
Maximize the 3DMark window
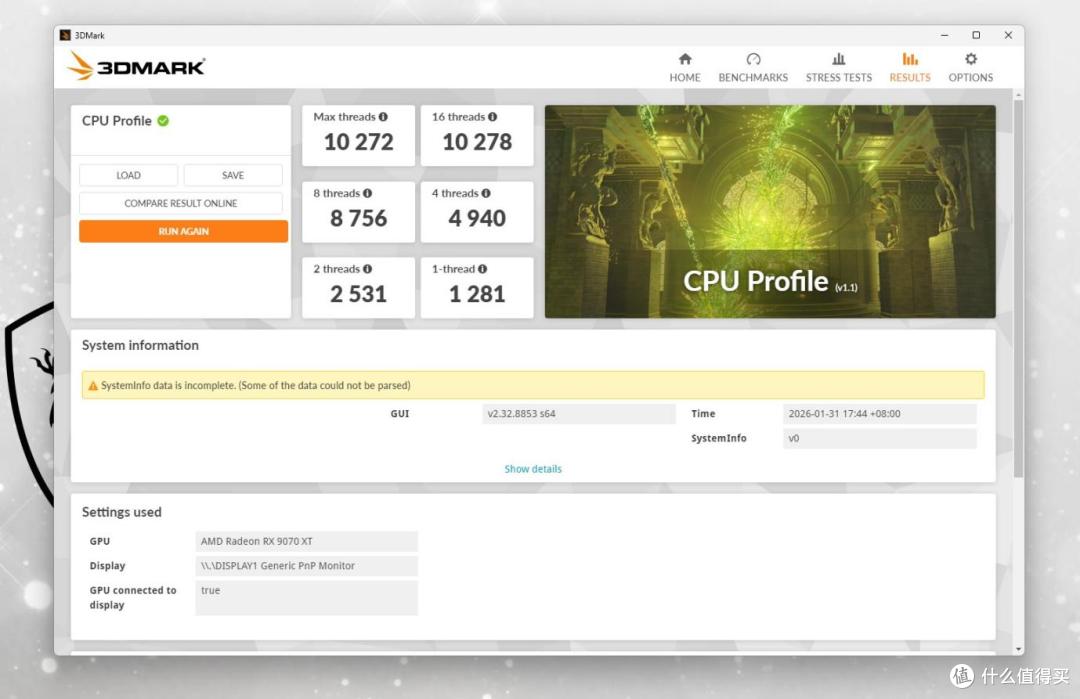976,35
